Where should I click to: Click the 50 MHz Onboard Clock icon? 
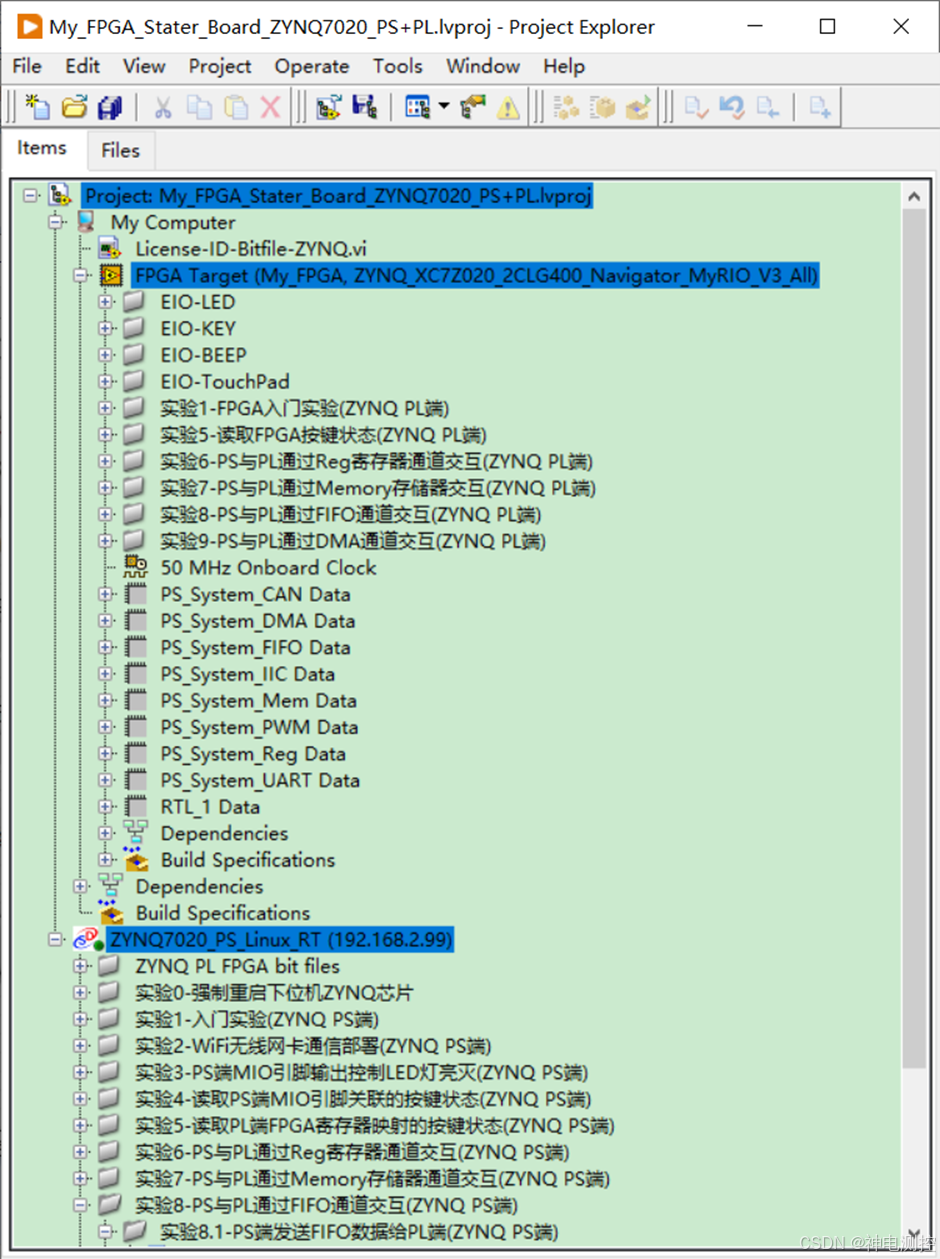click(136, 567)
